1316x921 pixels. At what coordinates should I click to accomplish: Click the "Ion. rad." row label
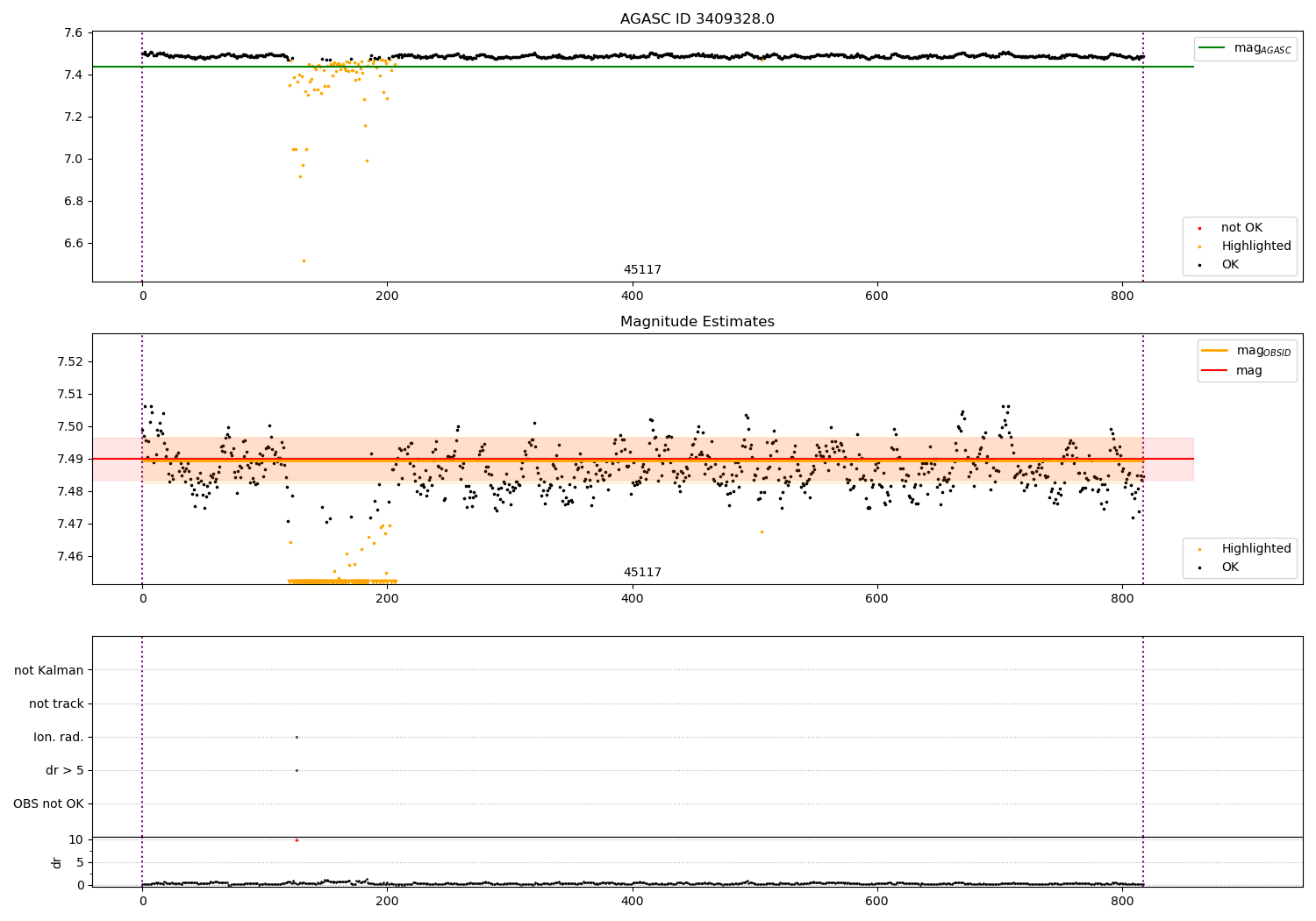tap(59, 737)
